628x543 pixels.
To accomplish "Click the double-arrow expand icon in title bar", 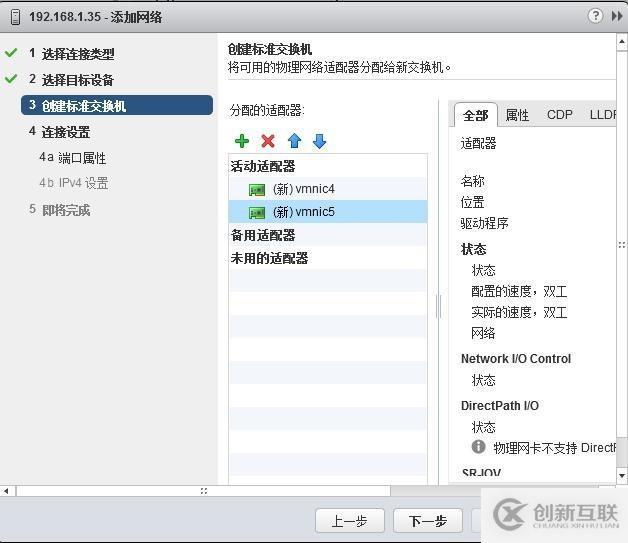I will [x=617, y=16].
